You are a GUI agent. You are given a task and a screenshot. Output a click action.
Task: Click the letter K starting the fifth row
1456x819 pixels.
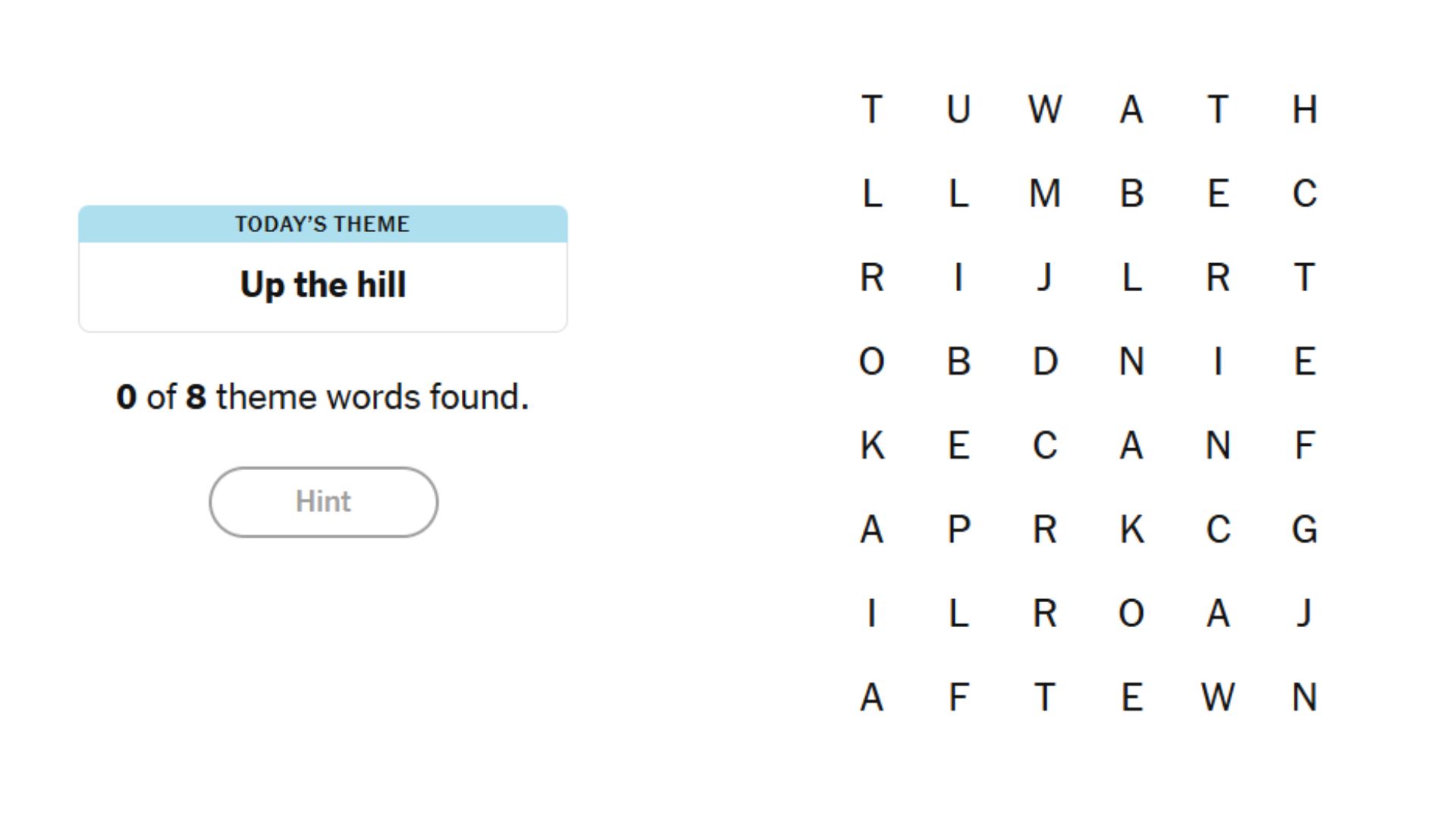coord(872,446)
